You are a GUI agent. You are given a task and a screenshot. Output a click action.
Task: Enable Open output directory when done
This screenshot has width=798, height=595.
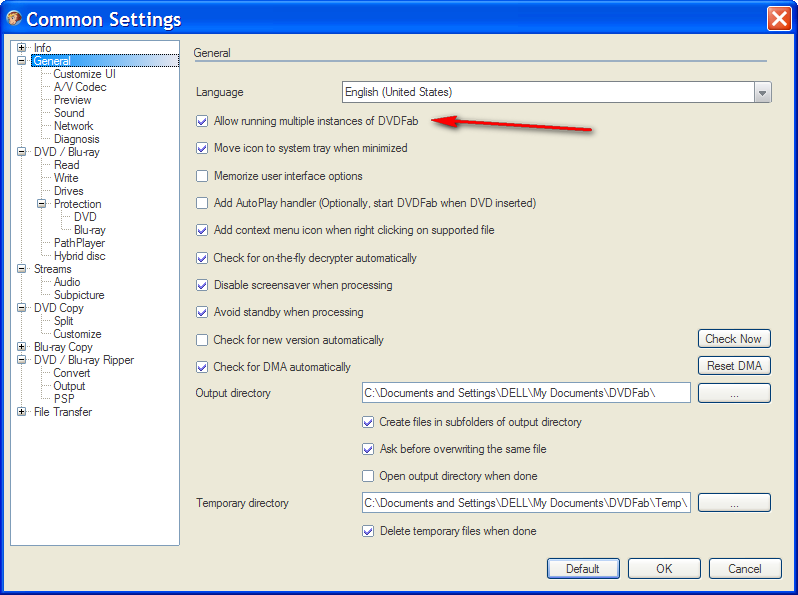(x=368, y=476)
